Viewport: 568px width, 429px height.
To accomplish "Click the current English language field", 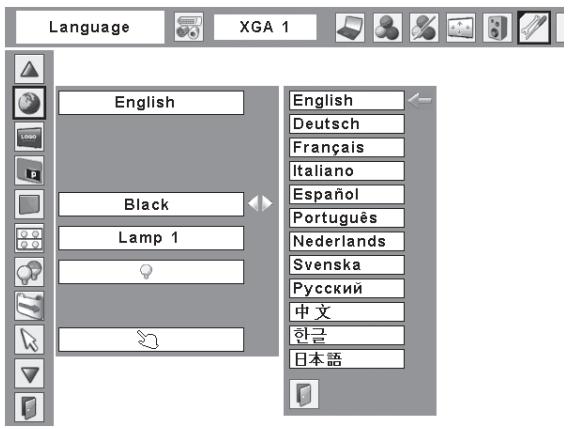I will pos(151,103).
